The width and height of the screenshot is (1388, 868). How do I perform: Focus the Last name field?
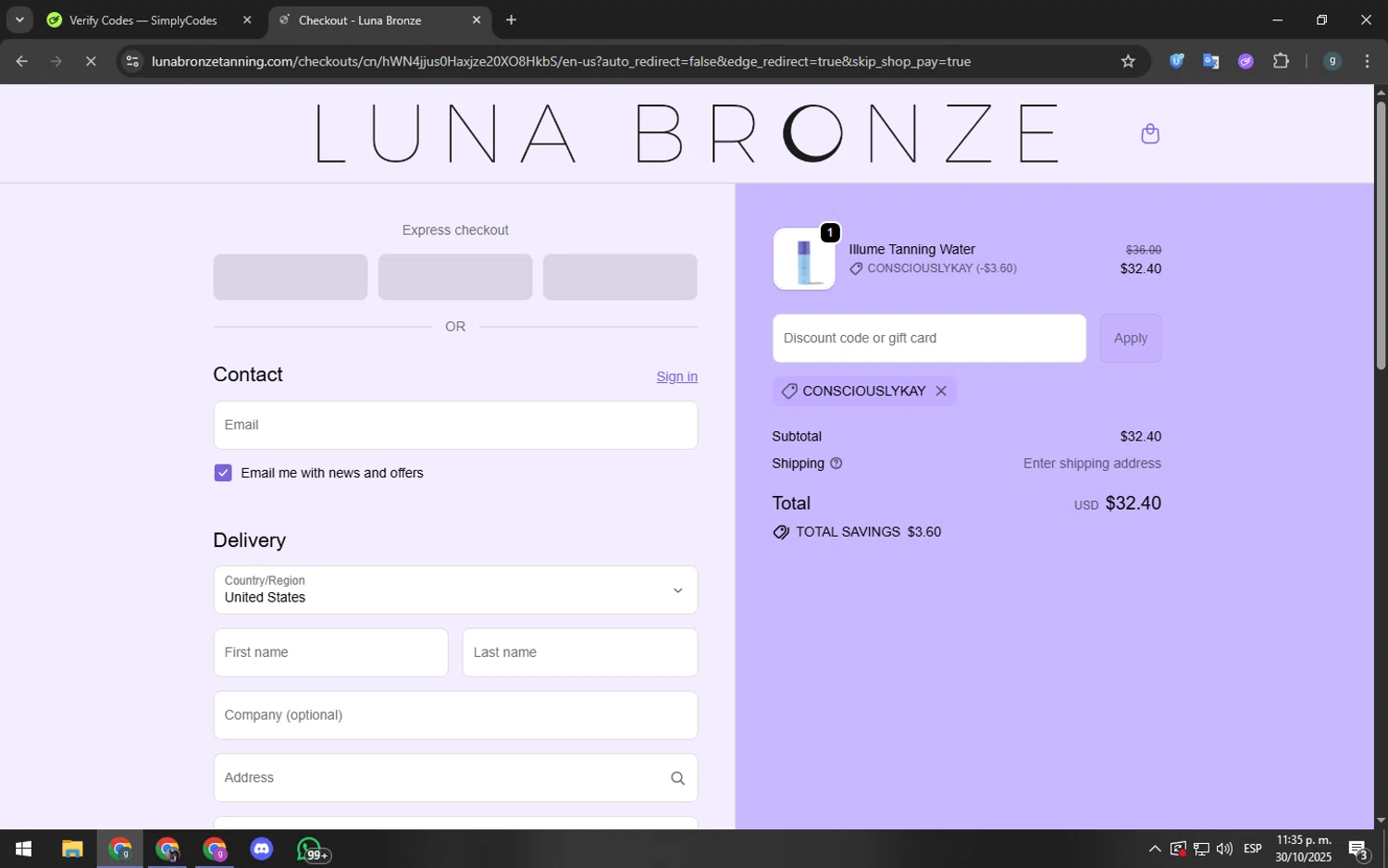579,652
